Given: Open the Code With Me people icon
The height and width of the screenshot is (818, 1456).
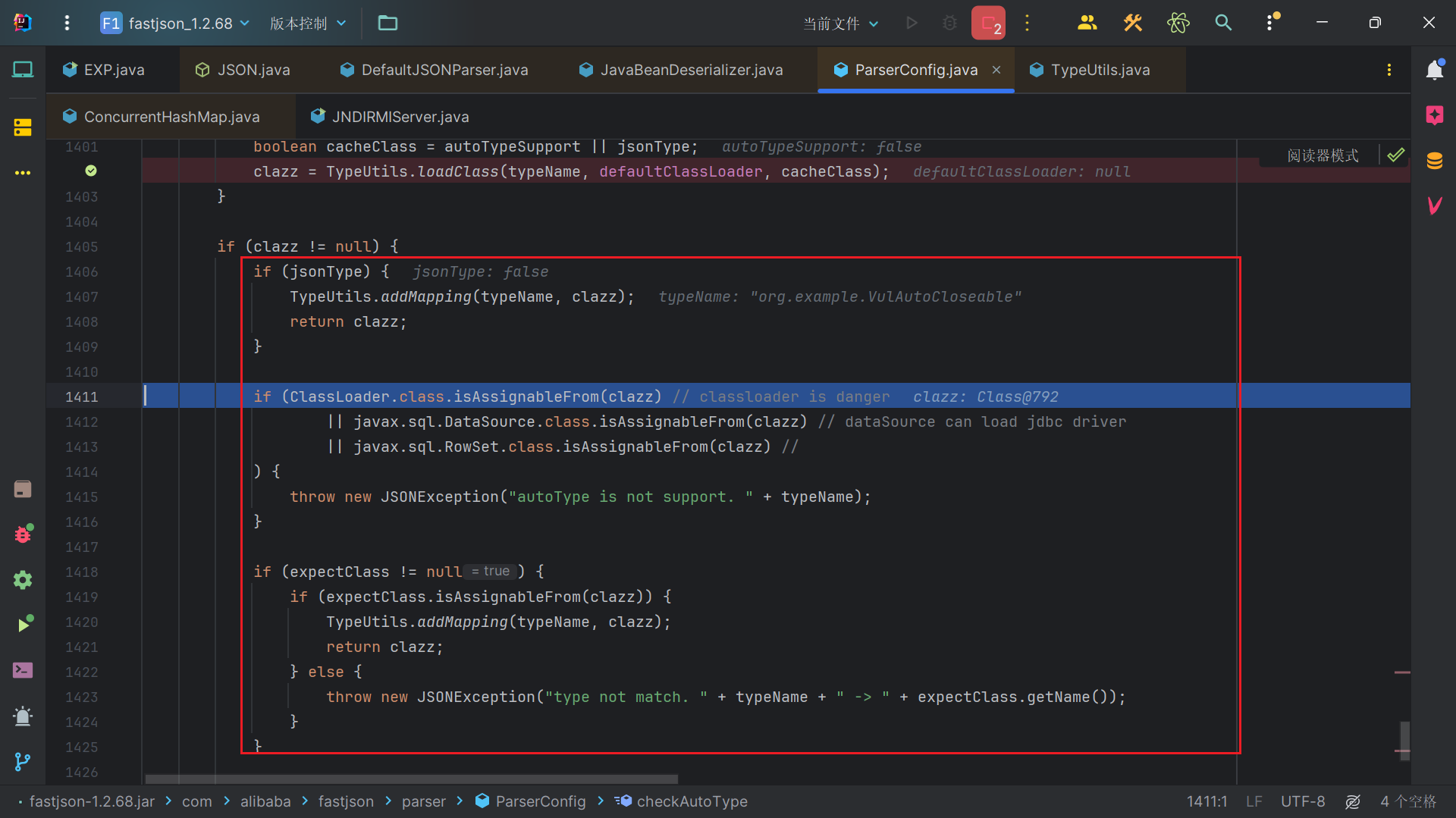Looking at the screenshot, I should pyautogui.click(x=1087, y=23).
